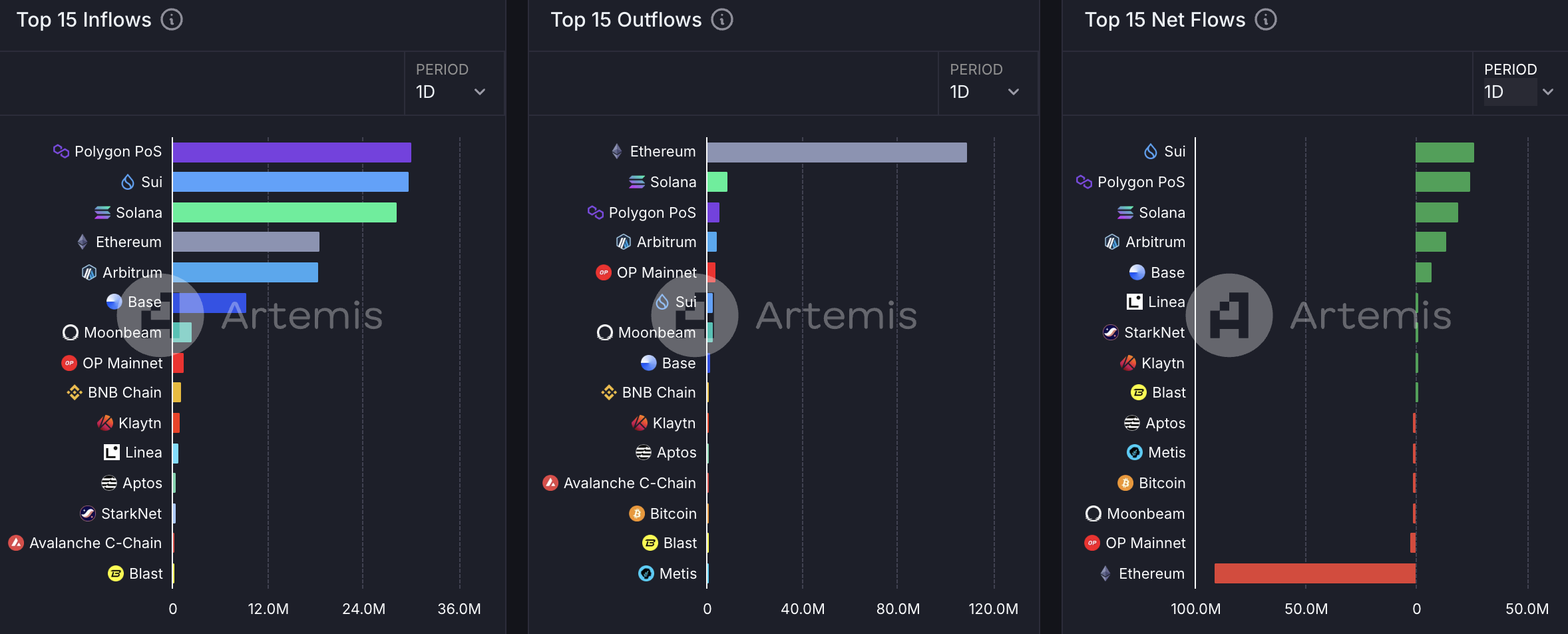Viewport: 1568px width, 634px height.
Task: Click the gray Ethereum outflow bar
Action: click(837, 153)
